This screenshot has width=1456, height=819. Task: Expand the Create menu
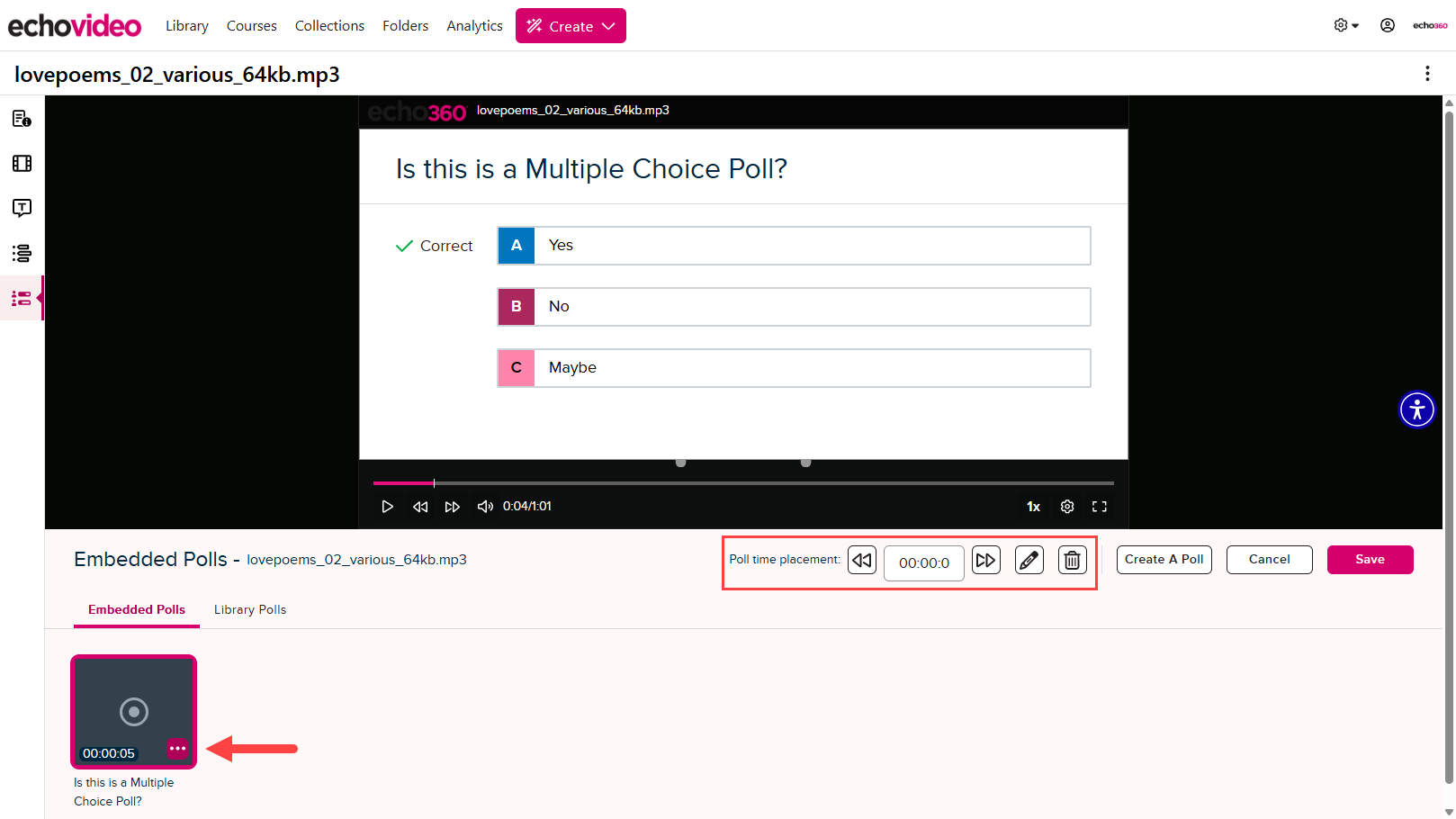click(571, 25)
